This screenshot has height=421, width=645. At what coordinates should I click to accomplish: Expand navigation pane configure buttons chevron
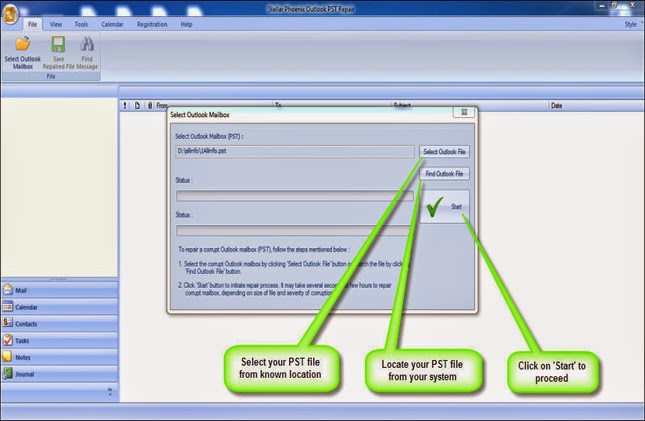(x=110, y=391)
